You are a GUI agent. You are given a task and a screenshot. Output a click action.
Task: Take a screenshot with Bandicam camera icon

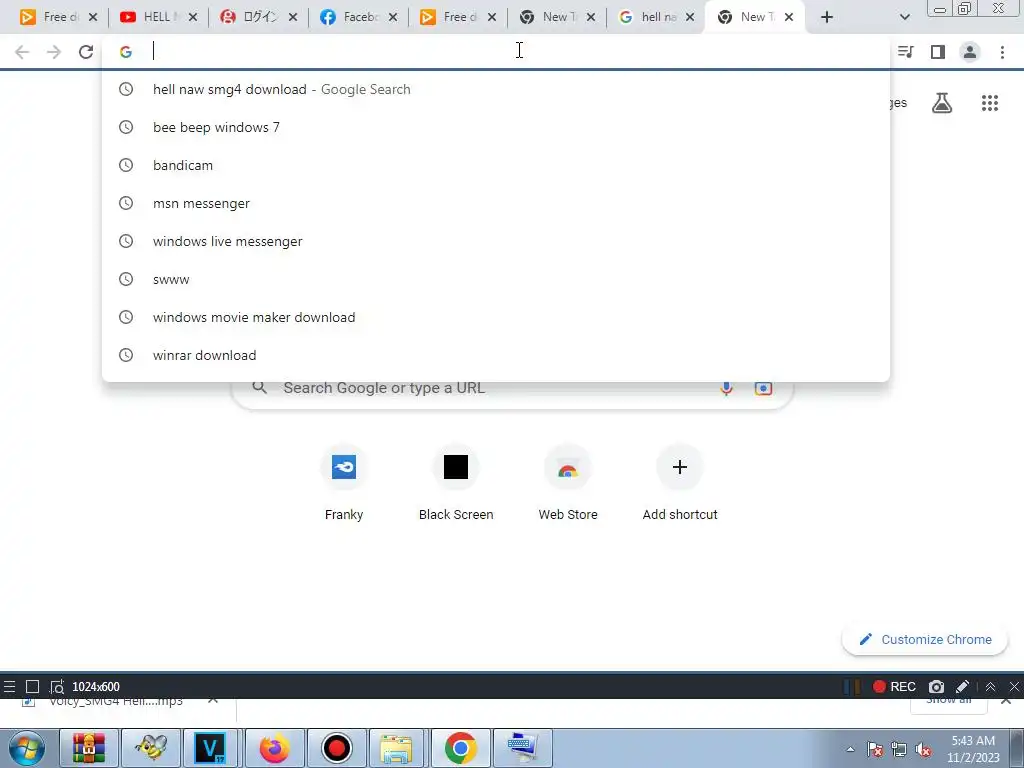click(x=936, y=686)
